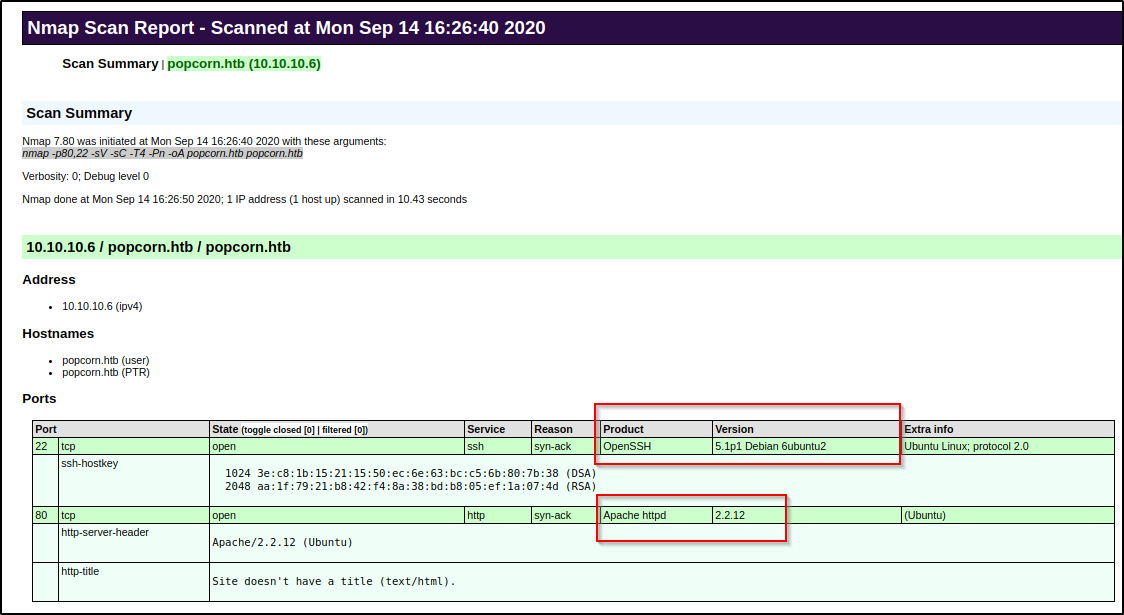Screen dimensions: 1124x615
Task: Select 'Ubuntu Linux; protocol 2.0' extra info cell
Action: pyautogui.click(x=1008, y=446)
